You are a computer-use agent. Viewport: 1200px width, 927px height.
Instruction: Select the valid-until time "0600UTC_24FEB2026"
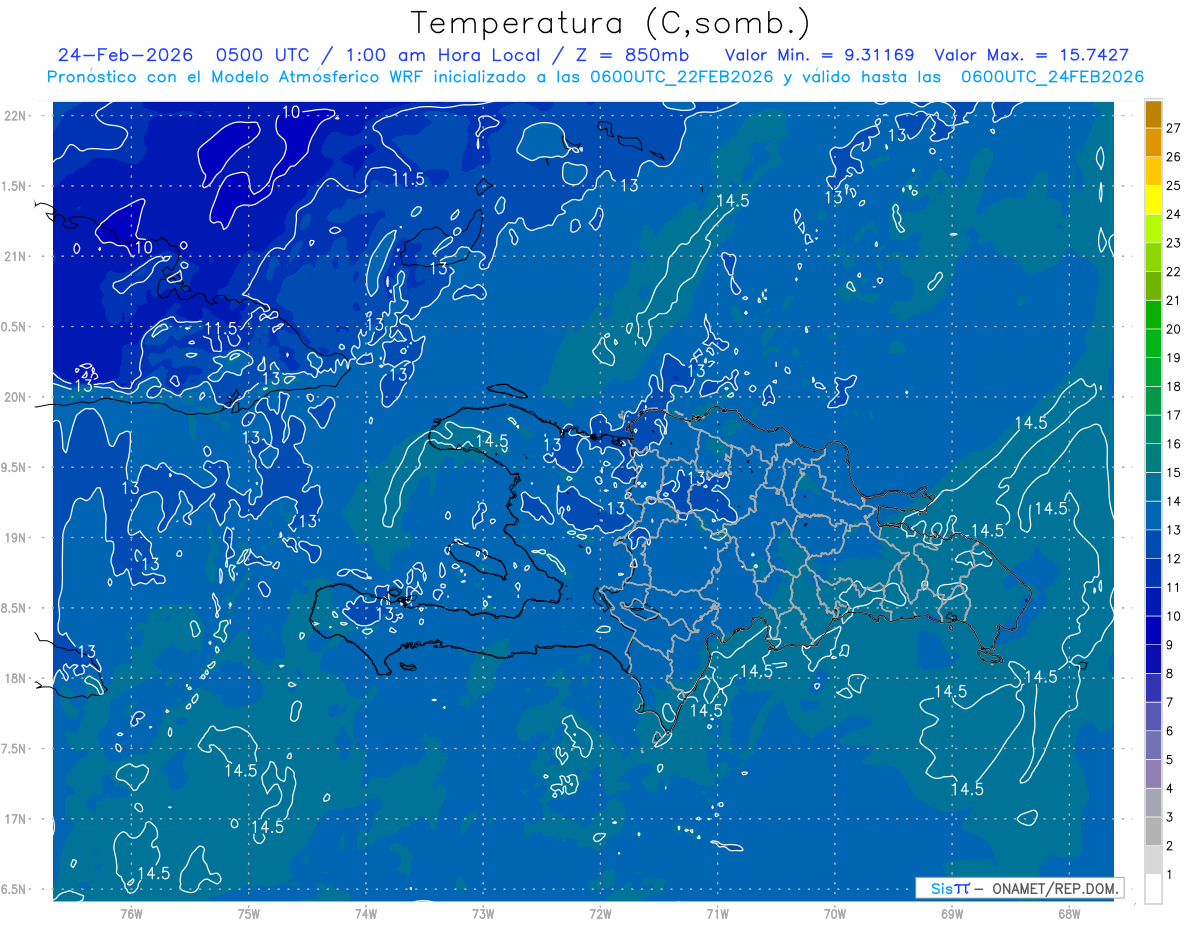point(1052,77)
